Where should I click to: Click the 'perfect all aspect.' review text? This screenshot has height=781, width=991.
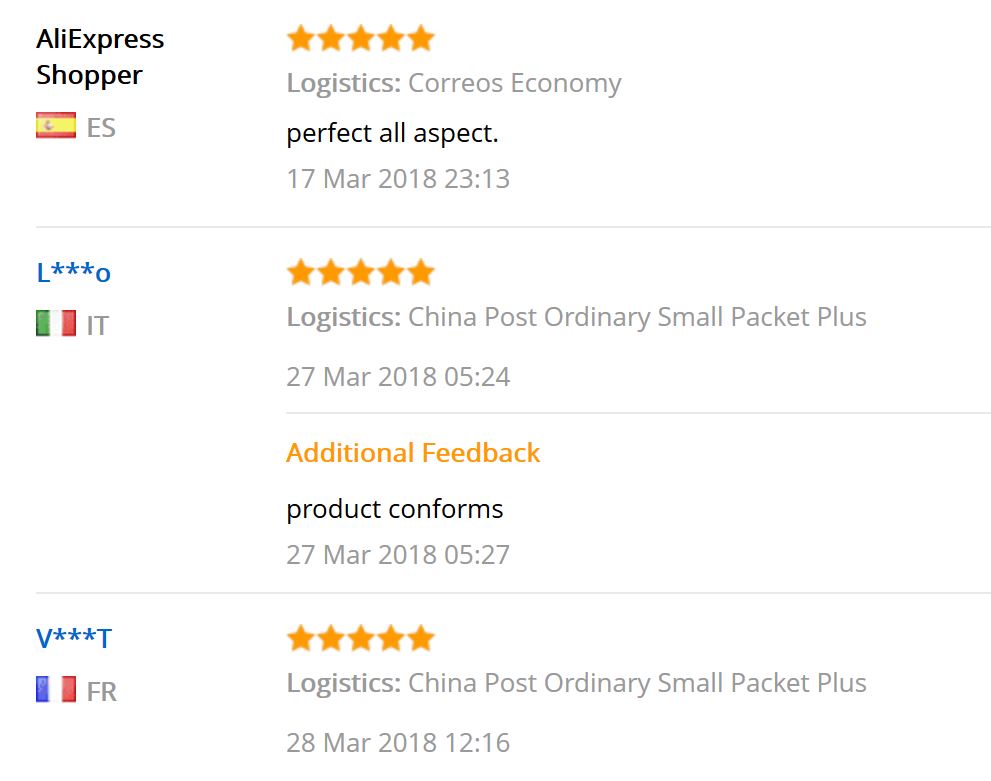click(392, 133)
